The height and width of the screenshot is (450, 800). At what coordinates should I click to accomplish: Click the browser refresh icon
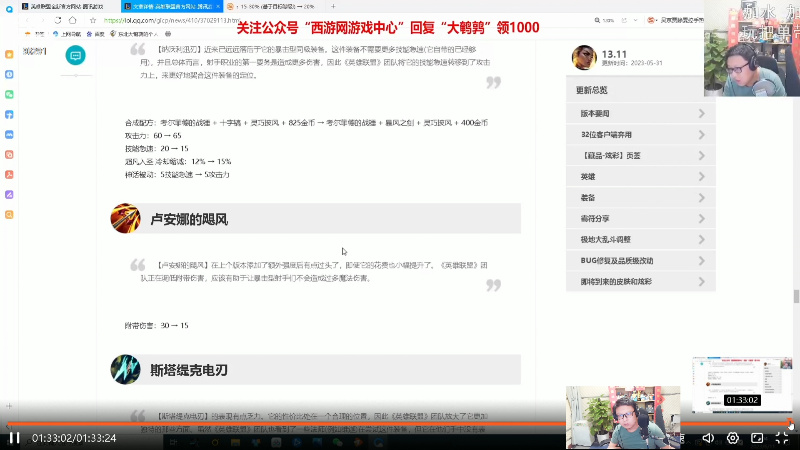tap(58, 20)
